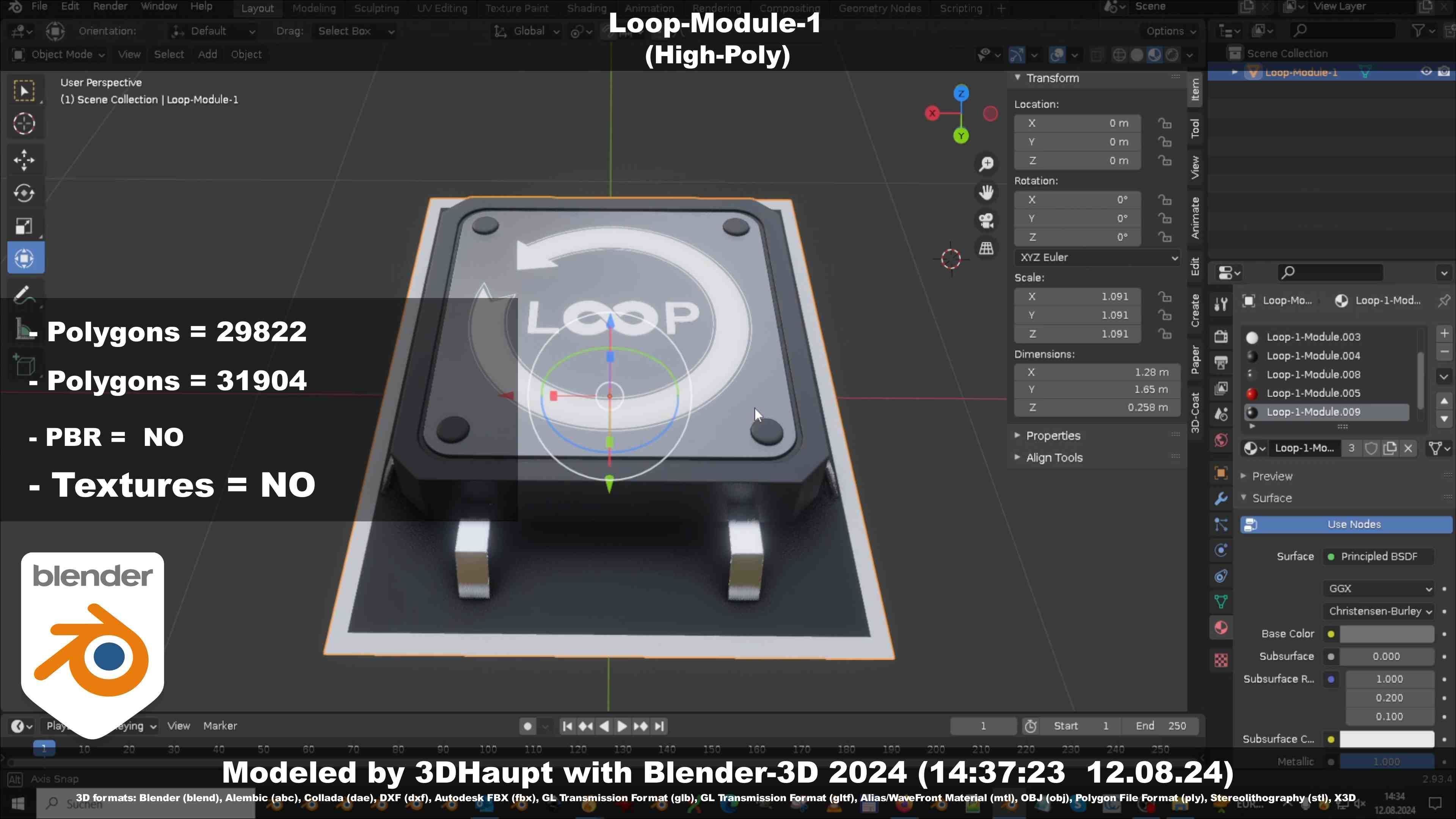Select Loop-1-Module.005 material slot
Viewport: 1456px width, 819px height.
tap(1326, 394)
